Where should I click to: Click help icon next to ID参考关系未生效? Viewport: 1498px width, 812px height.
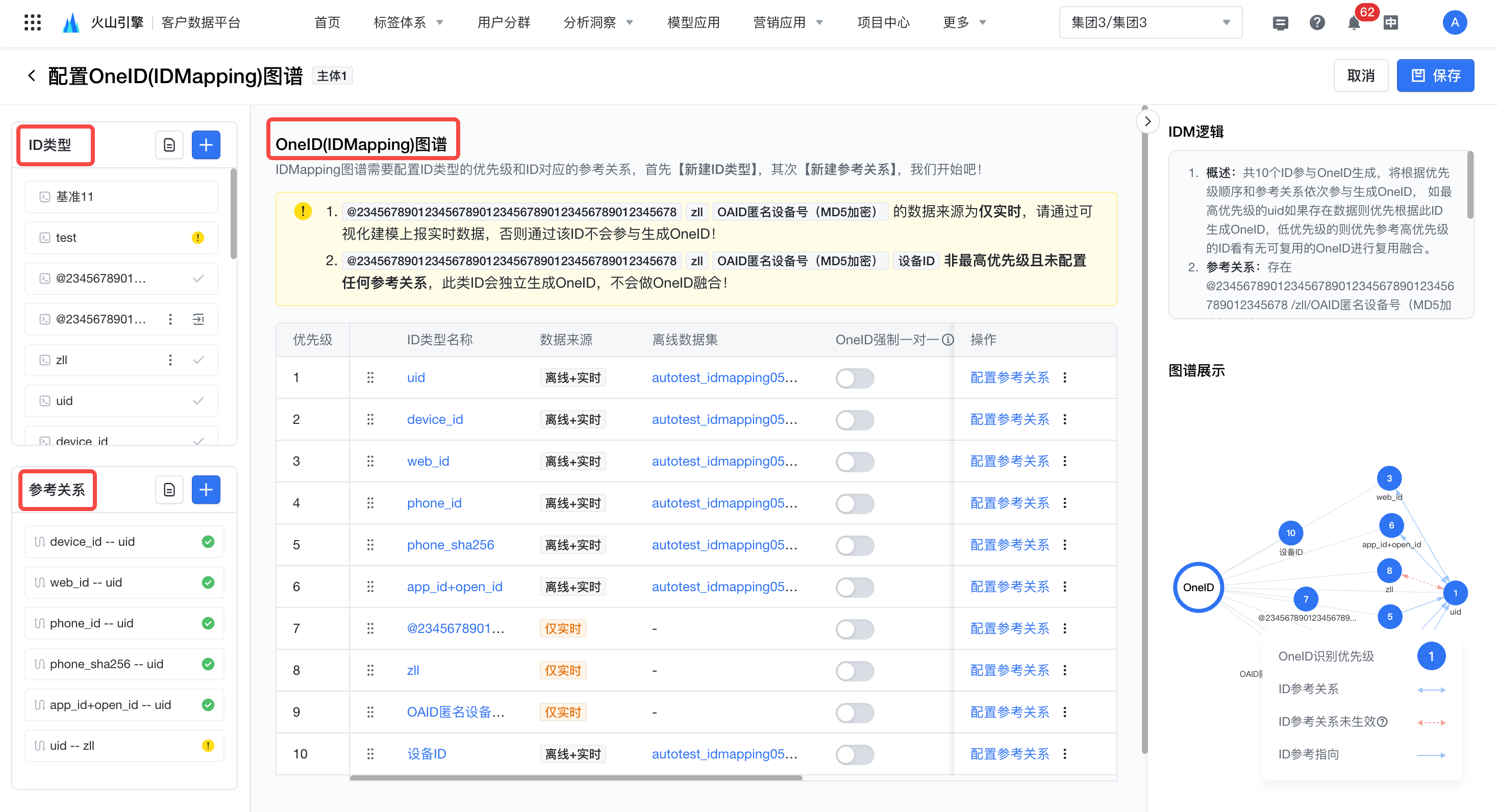tap(1383, 721)
